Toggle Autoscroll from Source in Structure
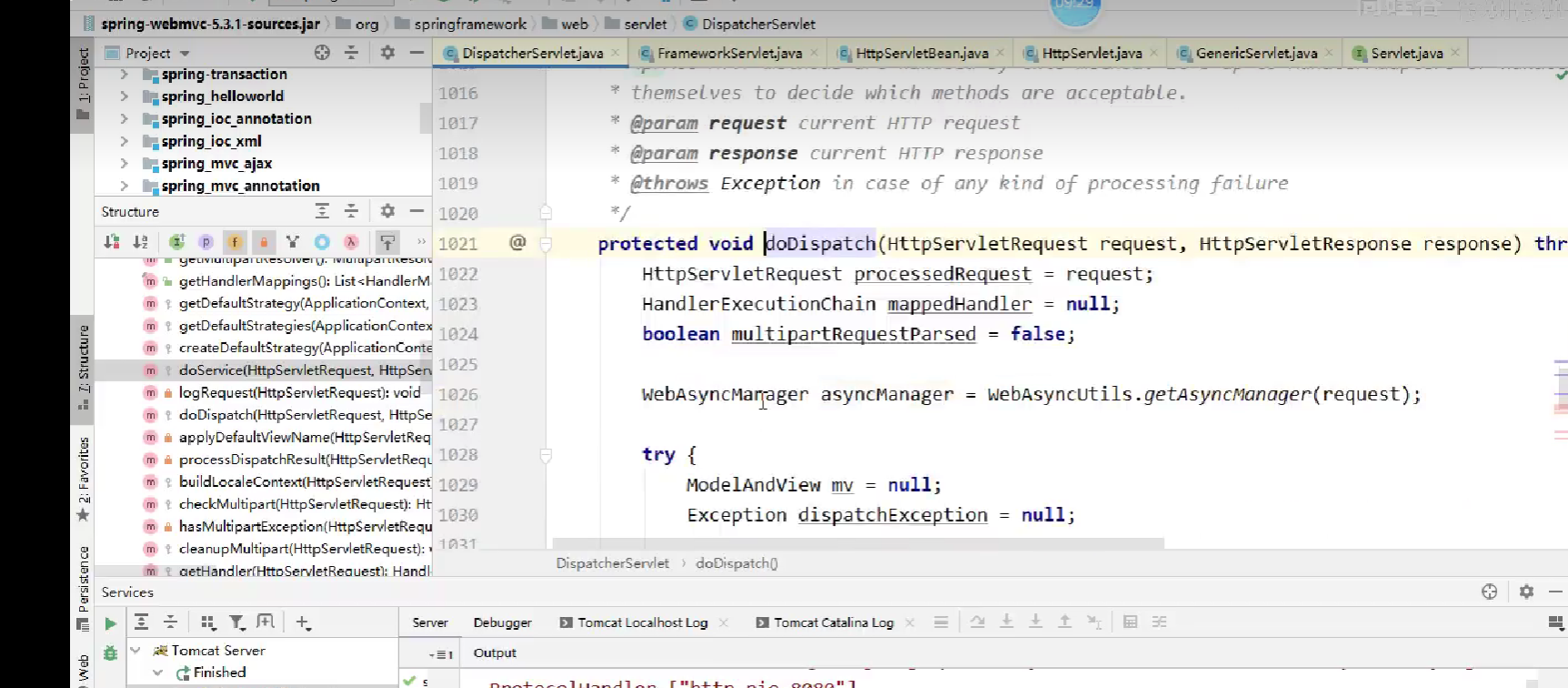Image resolution: width=1568 pixels, height=688 pixels. (x=387, y=242)
